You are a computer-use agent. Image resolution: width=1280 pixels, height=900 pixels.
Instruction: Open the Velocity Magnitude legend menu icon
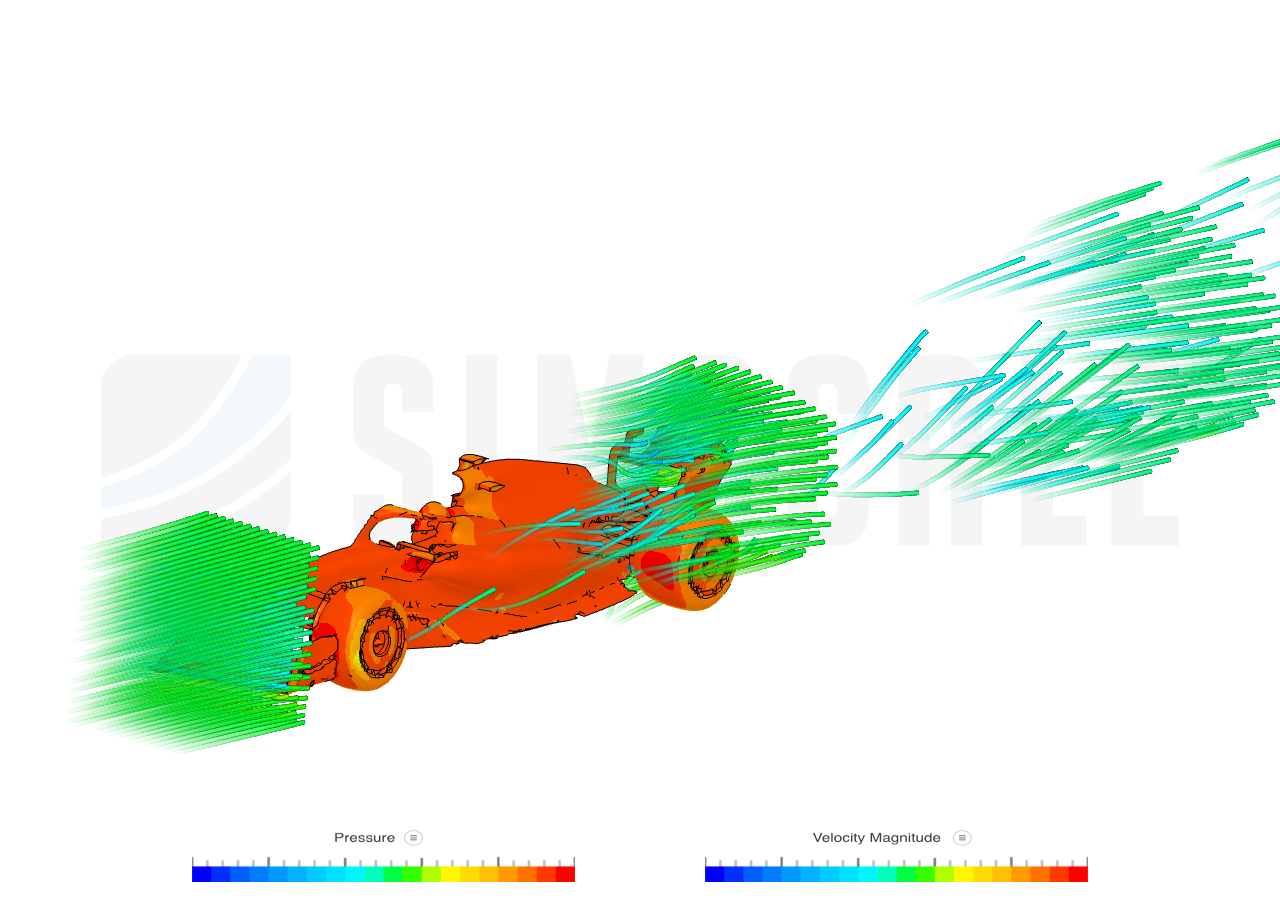click(962, 838)
